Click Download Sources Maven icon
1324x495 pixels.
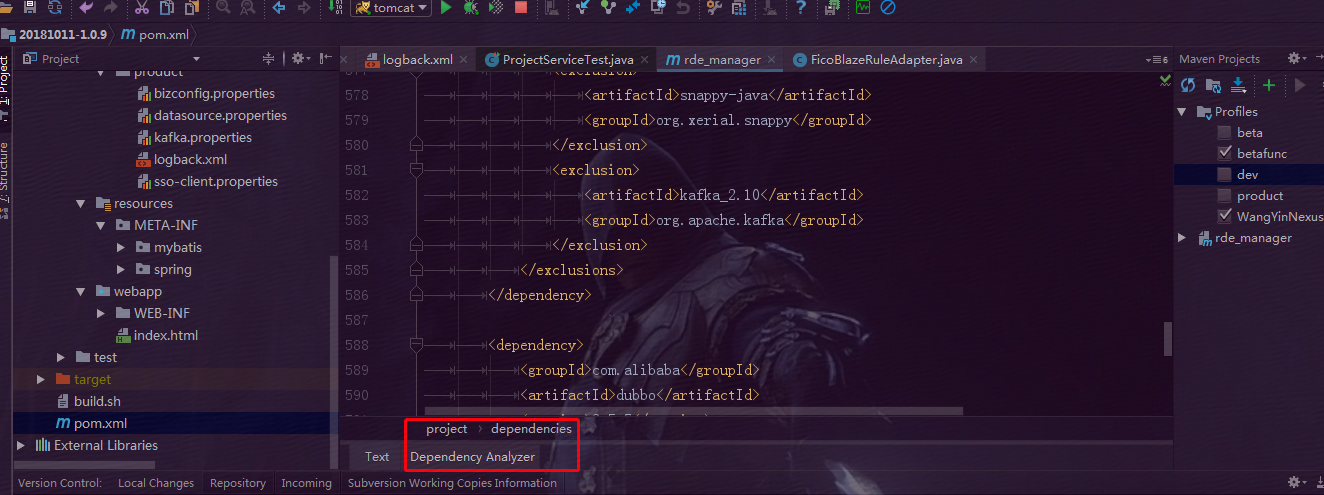coord(1238,85)
